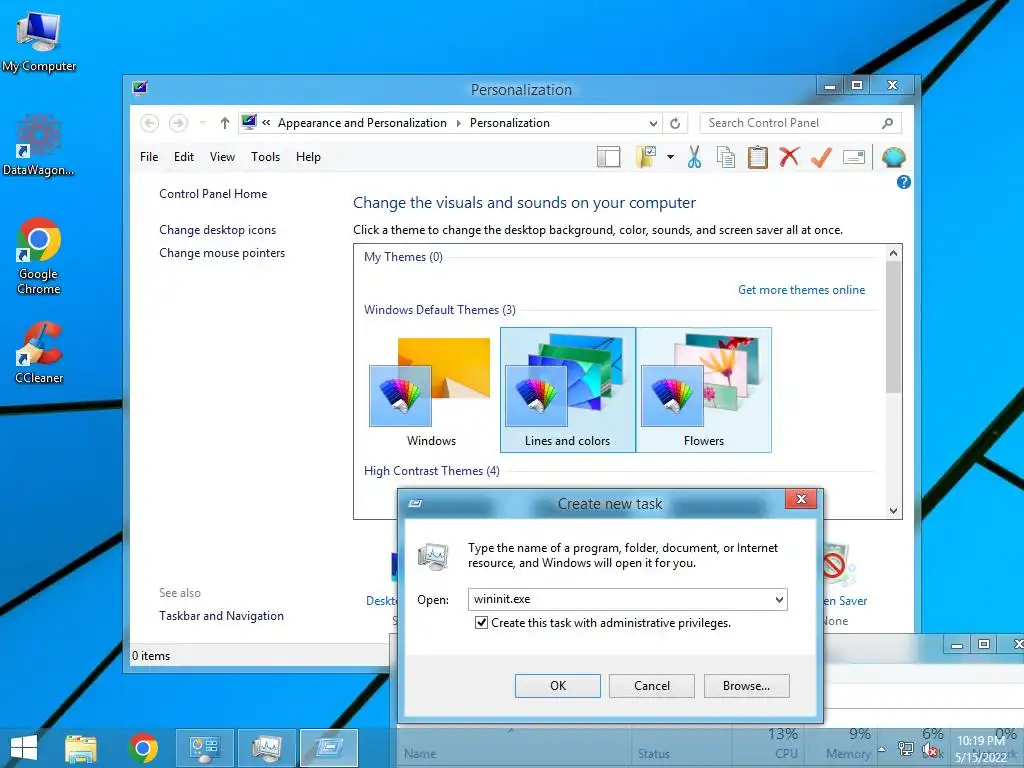
Task: Expand the address bar history dropdown
Action: tap(653, 123)
